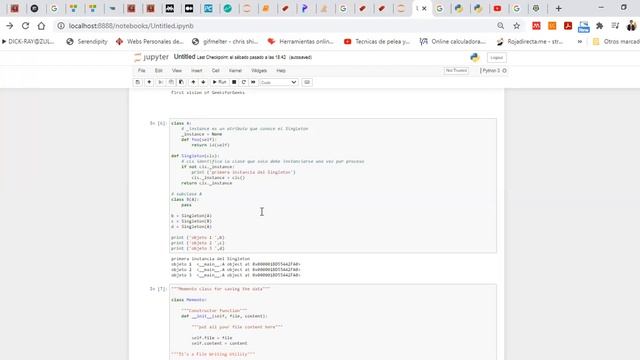This screenshot has height=360, width=640.
Task: Click the Logout button
Action: 496,58
